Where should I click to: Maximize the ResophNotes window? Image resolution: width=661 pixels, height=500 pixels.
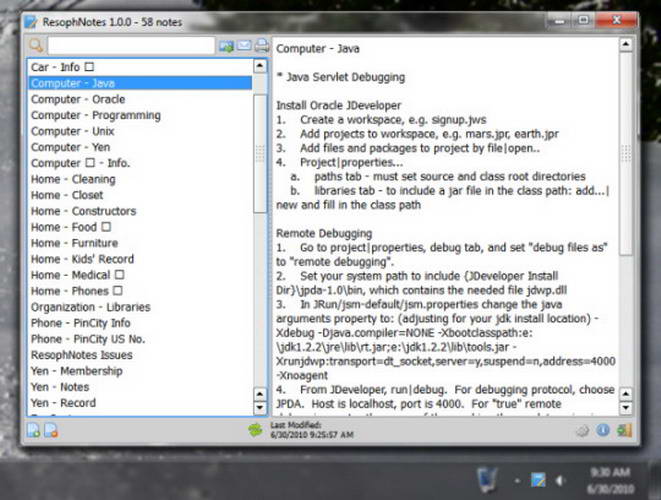click(583, 20)
